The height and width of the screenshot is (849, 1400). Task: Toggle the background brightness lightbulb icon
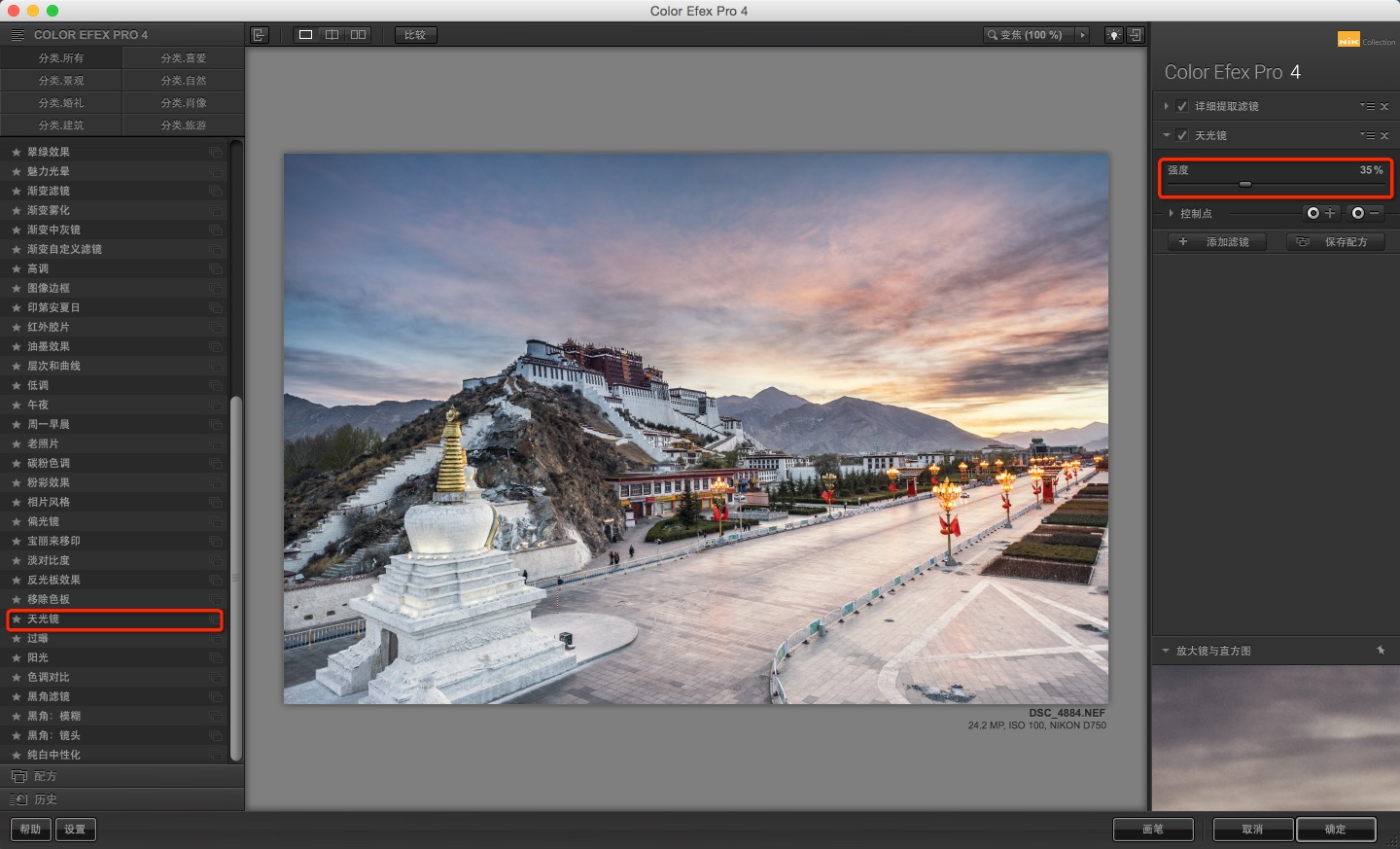tap(1114, 35)
